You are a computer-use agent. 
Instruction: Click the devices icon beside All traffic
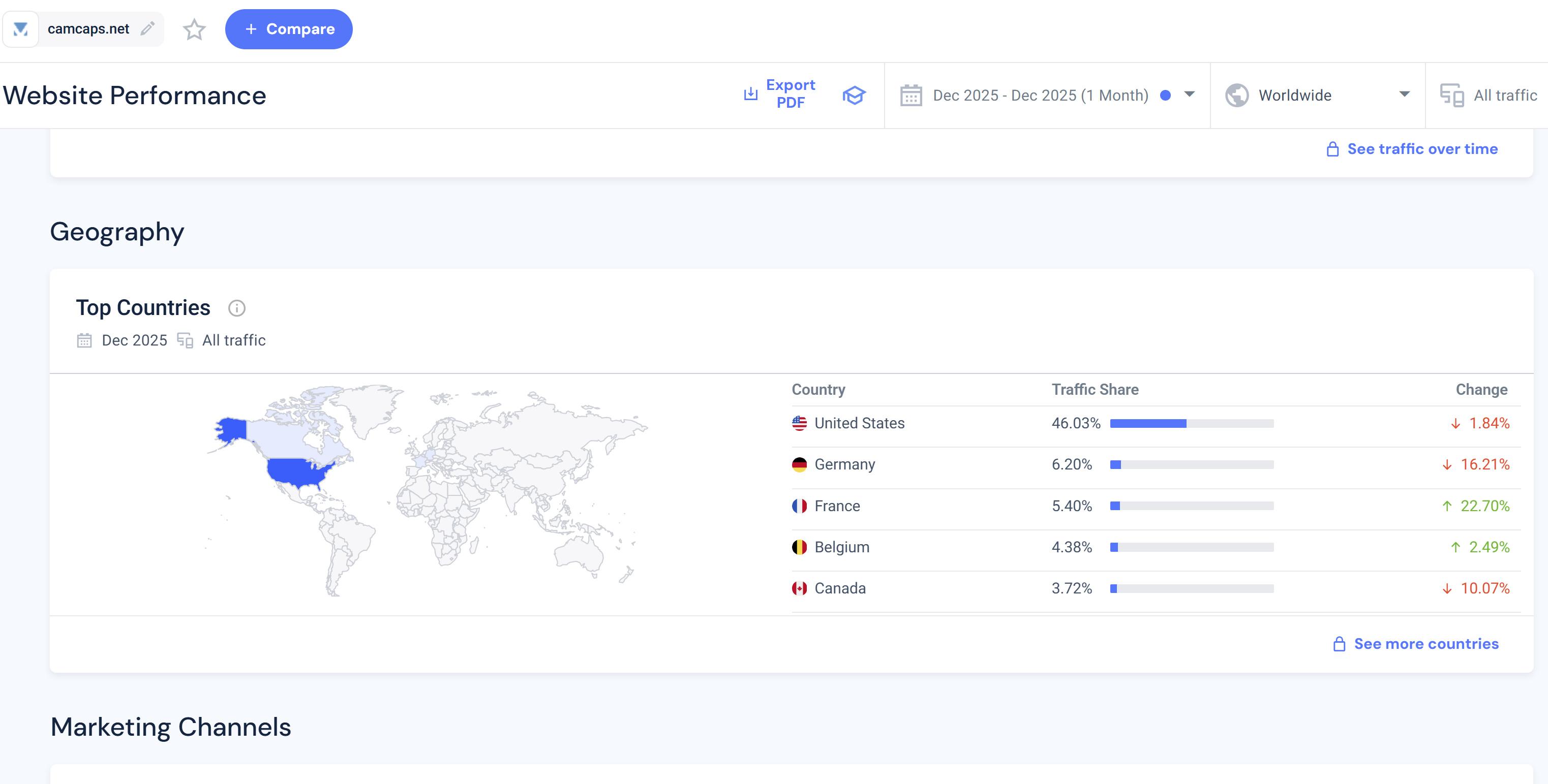pyautogui.click(x=1451, y=96)
